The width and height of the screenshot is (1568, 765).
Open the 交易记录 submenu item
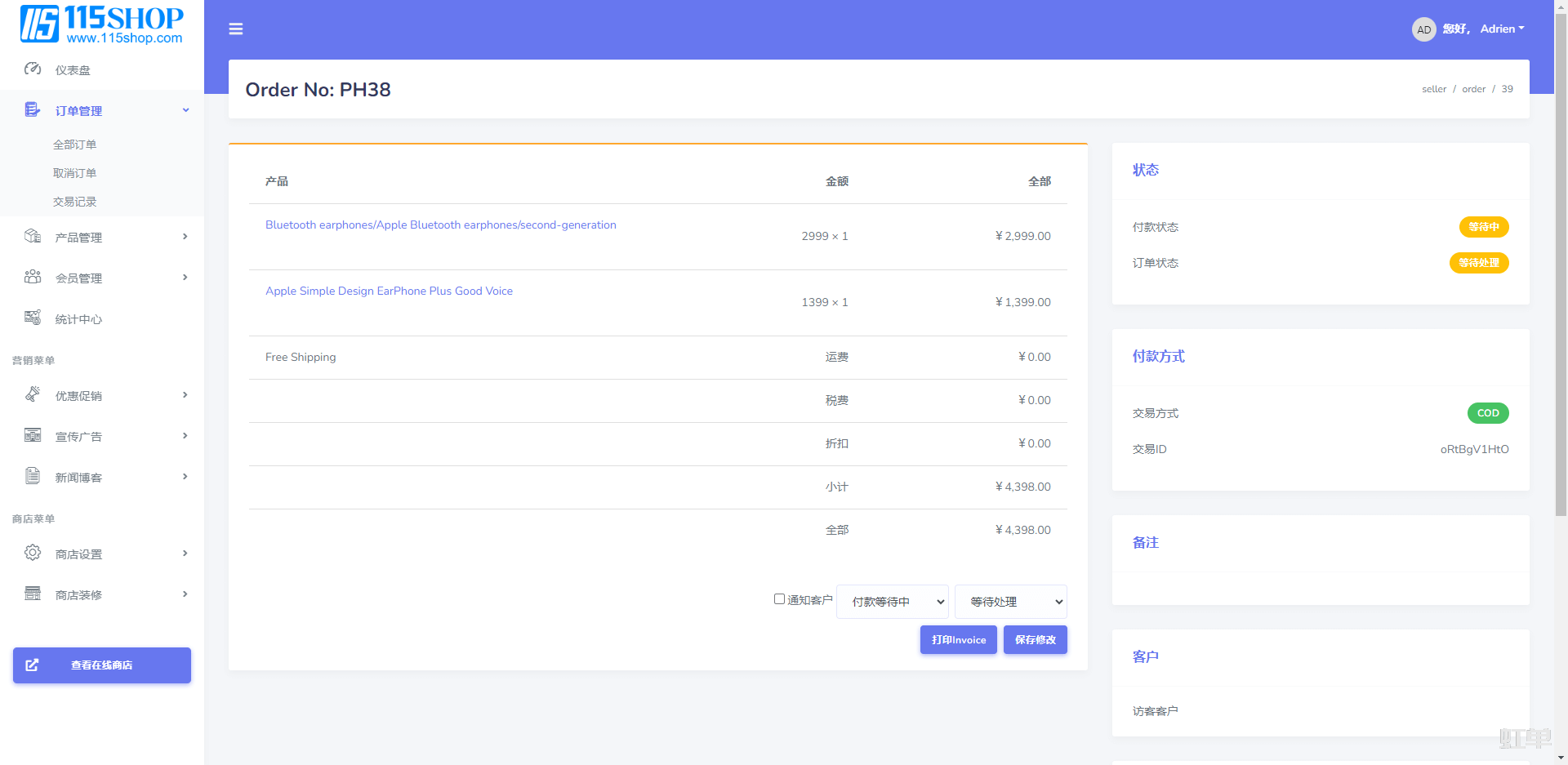point(75,202)
